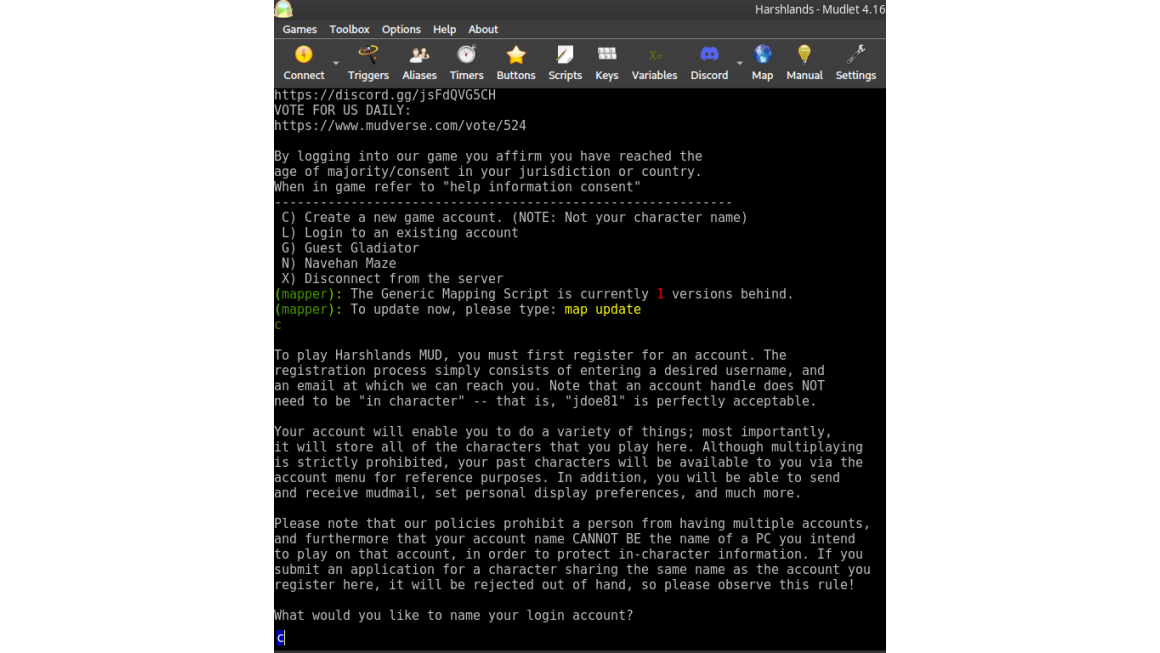This screenshot has width=1160, height=653.
Task: Open the Timers editor
Action: tap(466, 63)
